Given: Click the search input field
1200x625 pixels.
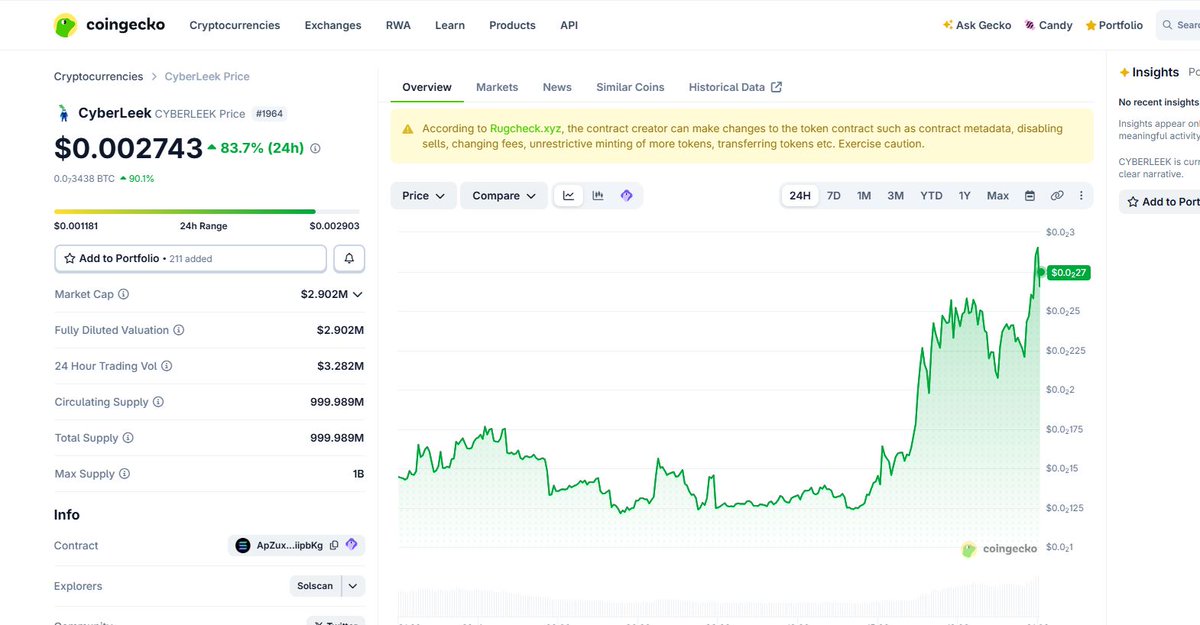Looking at the screenshot, I should pyautogui.click(x=1178, y=25).
